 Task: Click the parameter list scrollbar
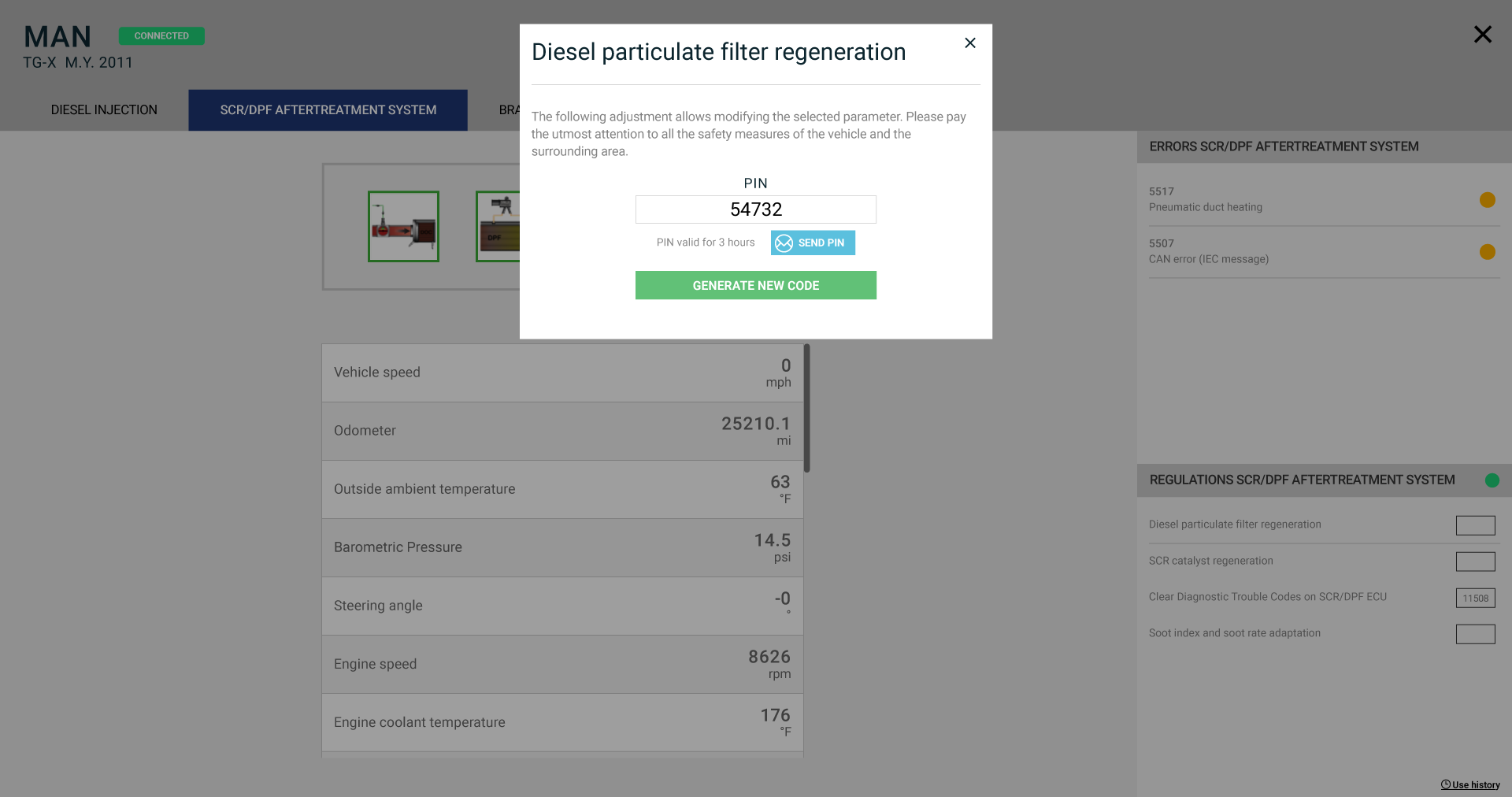point(807,408)
